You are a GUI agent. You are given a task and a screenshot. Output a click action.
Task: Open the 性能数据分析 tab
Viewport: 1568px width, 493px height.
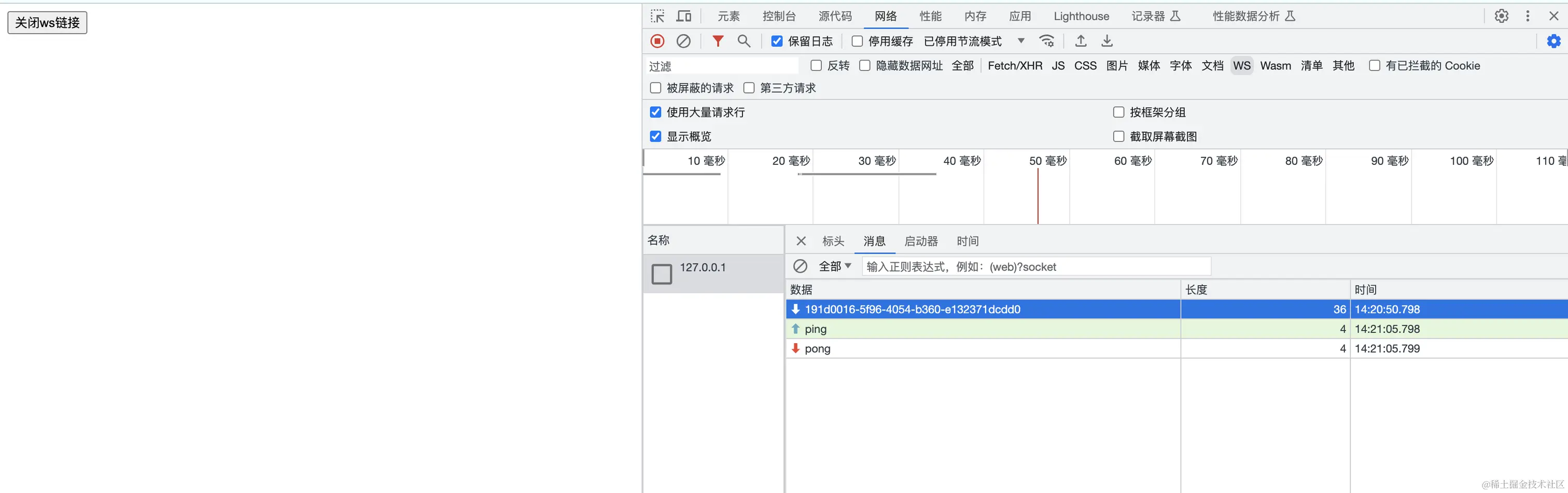[1254, 16]
